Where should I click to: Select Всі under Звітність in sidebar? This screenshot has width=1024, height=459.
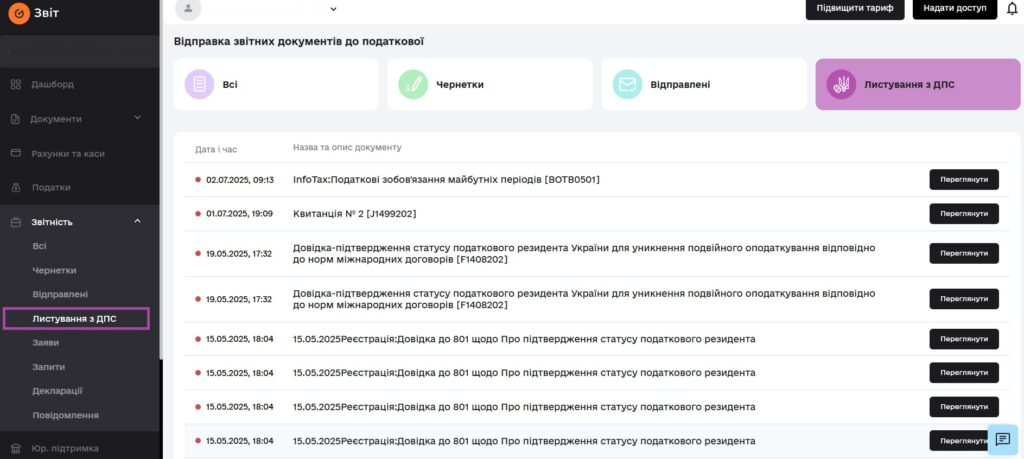[x=39, y=246]
